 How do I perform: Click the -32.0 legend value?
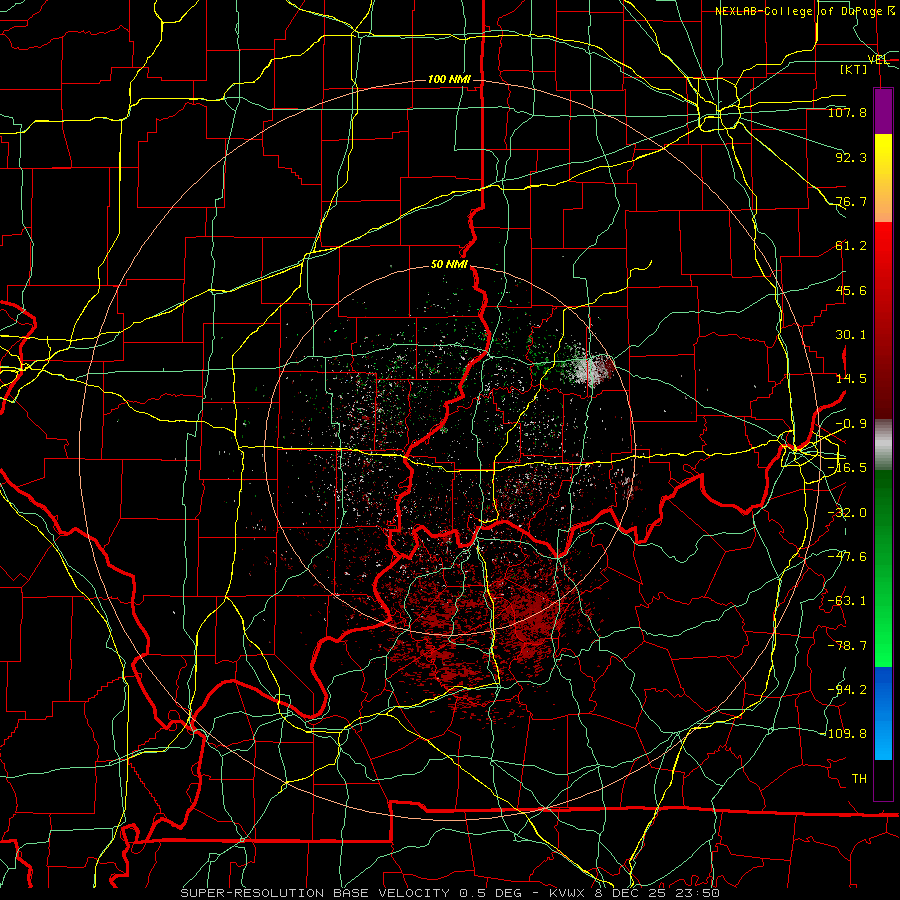coord(847,513)
